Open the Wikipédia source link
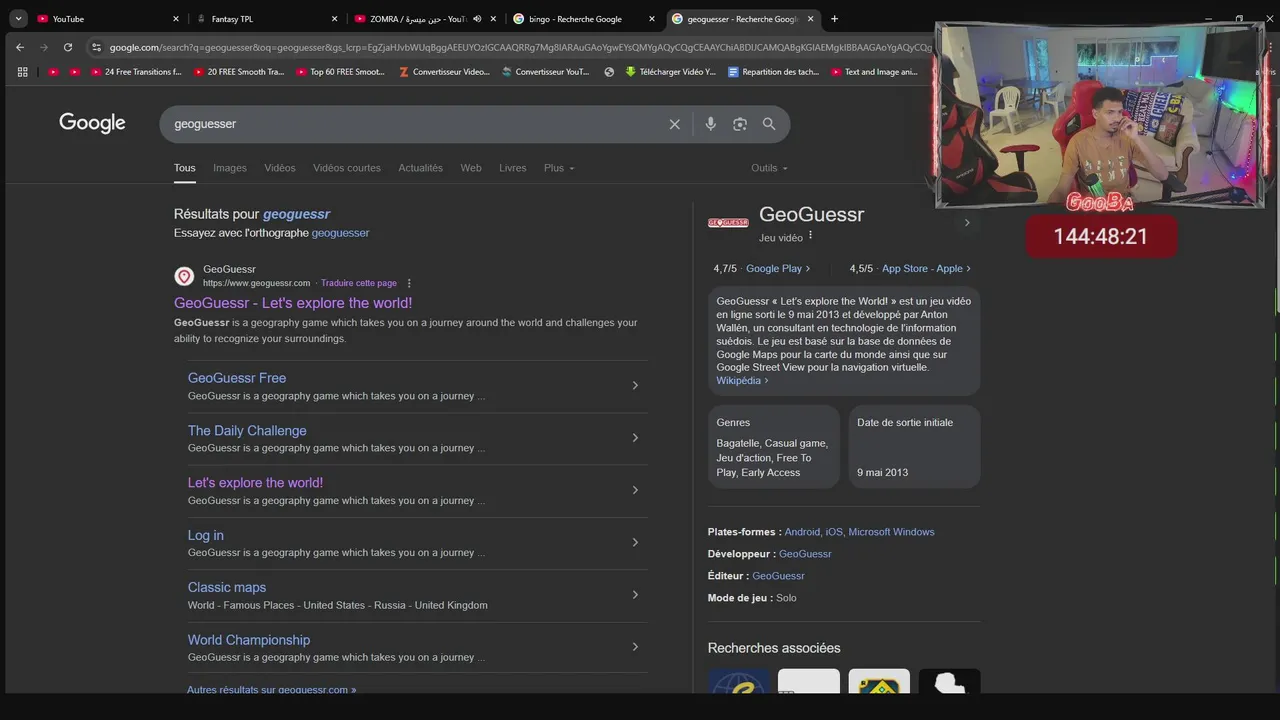Image resolution: width=1280 pixels, height=720 pixels. [742, 381]
